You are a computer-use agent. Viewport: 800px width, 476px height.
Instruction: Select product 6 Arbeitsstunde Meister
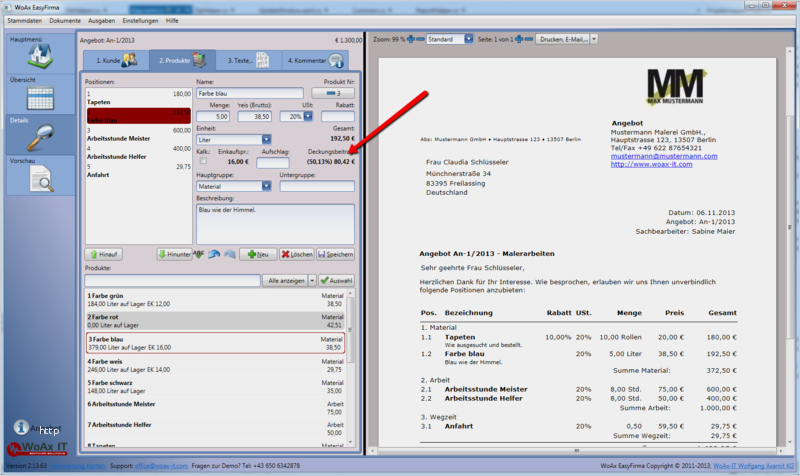[215, 408]
